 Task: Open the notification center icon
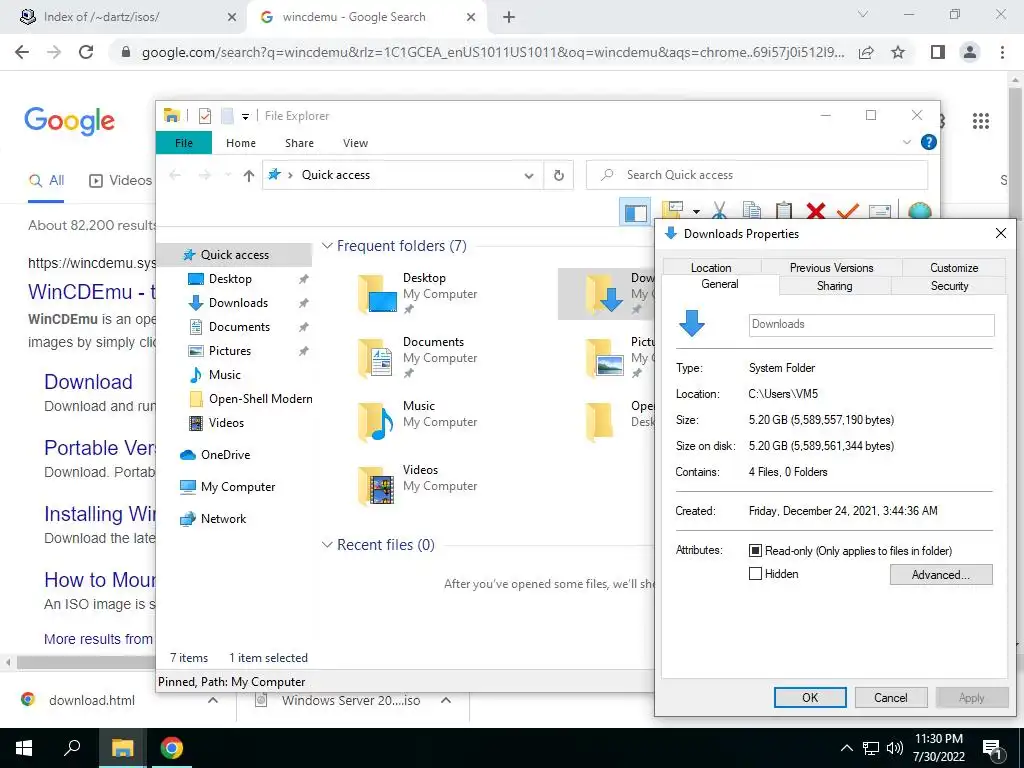(x=993, y=749)
